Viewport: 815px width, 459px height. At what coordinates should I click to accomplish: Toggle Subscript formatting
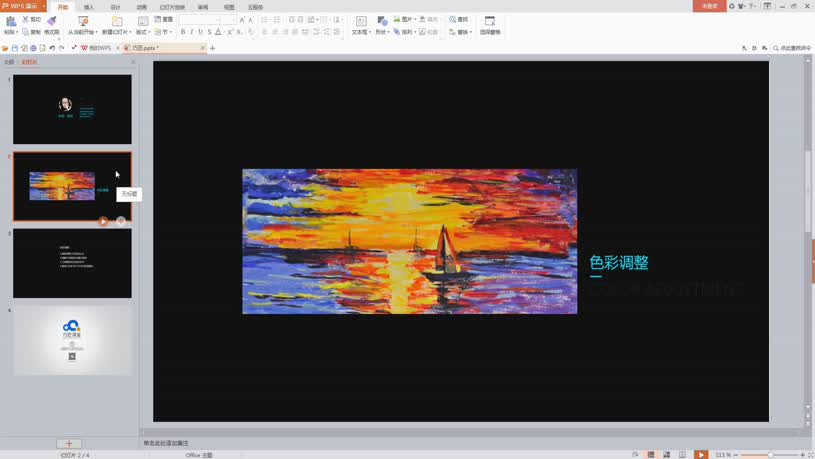[239, 32]
